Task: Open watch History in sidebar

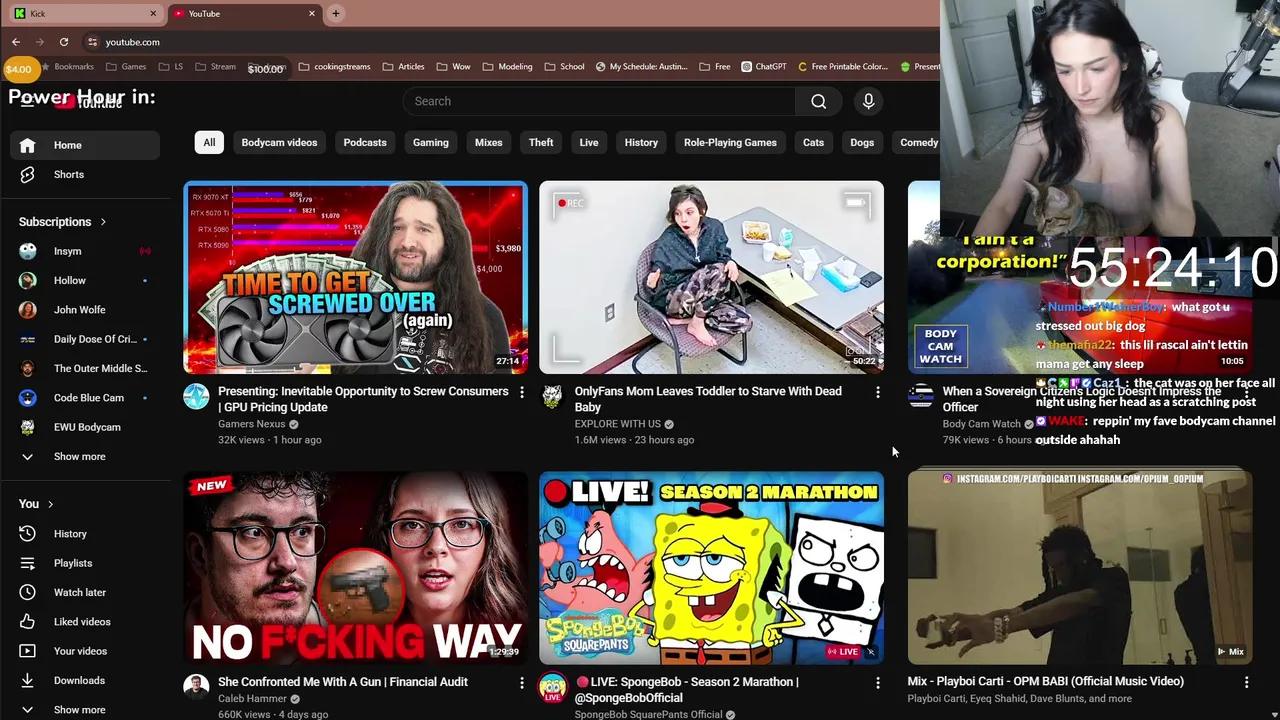Action: point(85,534)
